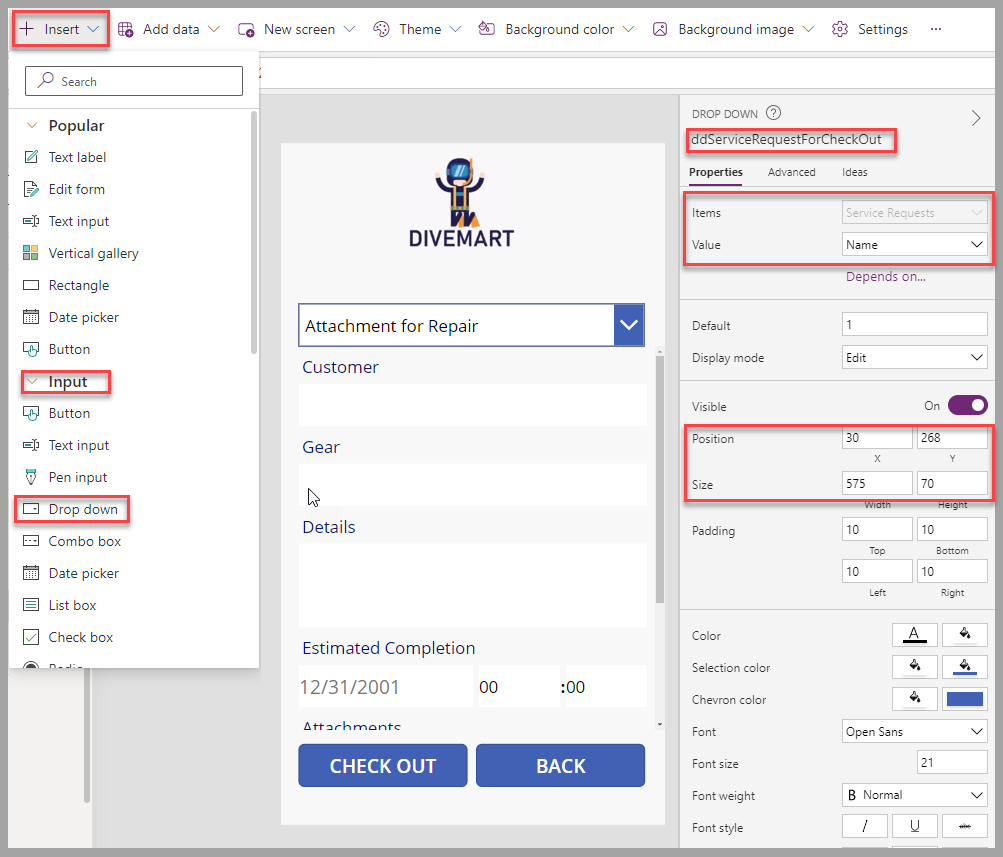Switch to the Advanced tab
The image size is (1003, 857).
[791, 172]
